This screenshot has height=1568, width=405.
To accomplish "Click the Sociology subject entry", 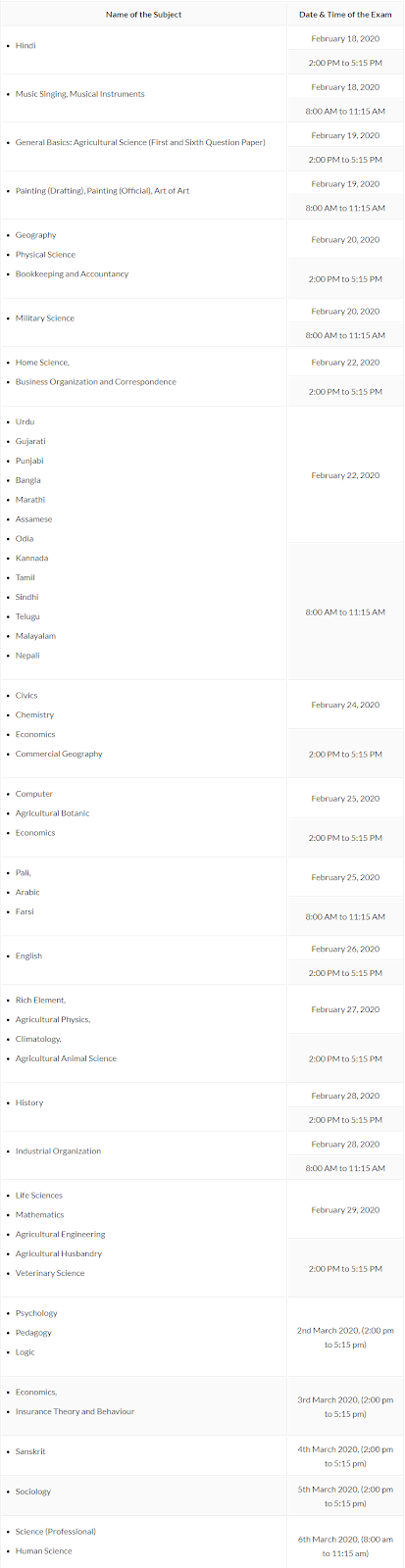I will coord(32,1492).
